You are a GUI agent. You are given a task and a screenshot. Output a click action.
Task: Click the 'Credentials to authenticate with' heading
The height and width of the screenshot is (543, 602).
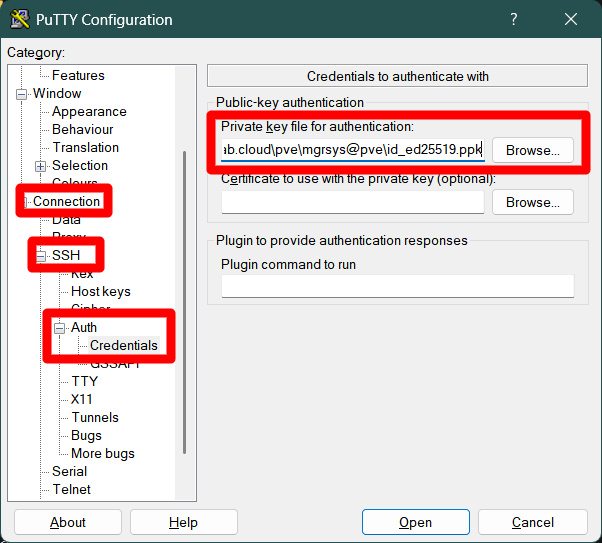(398, 76)
